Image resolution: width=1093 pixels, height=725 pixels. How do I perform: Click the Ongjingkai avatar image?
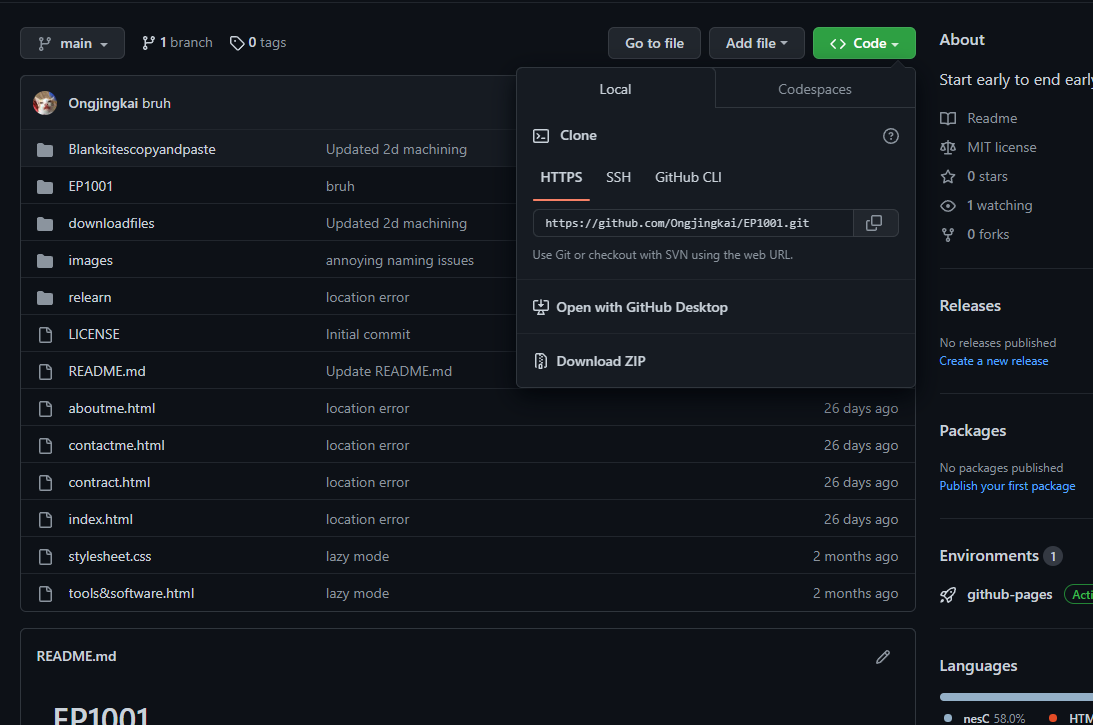coord(45,103)
